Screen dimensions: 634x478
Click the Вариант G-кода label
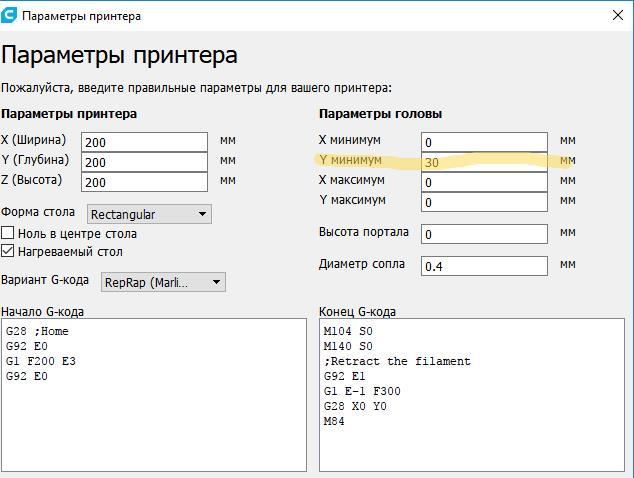tap(45, 279)
